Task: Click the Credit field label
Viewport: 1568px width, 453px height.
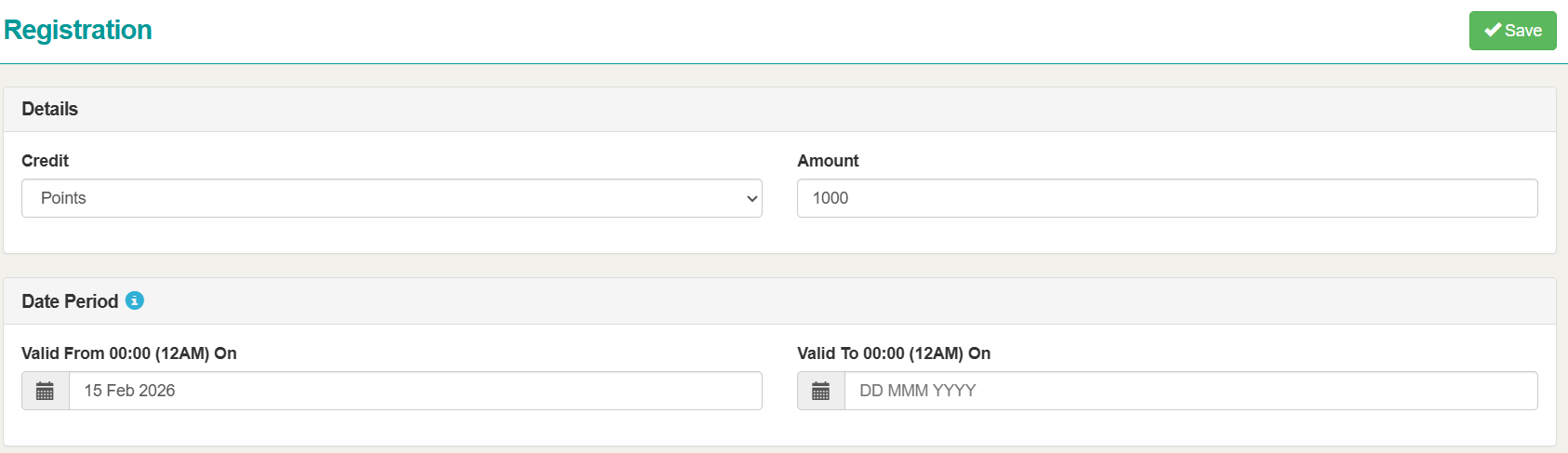Action: (45, 161)
